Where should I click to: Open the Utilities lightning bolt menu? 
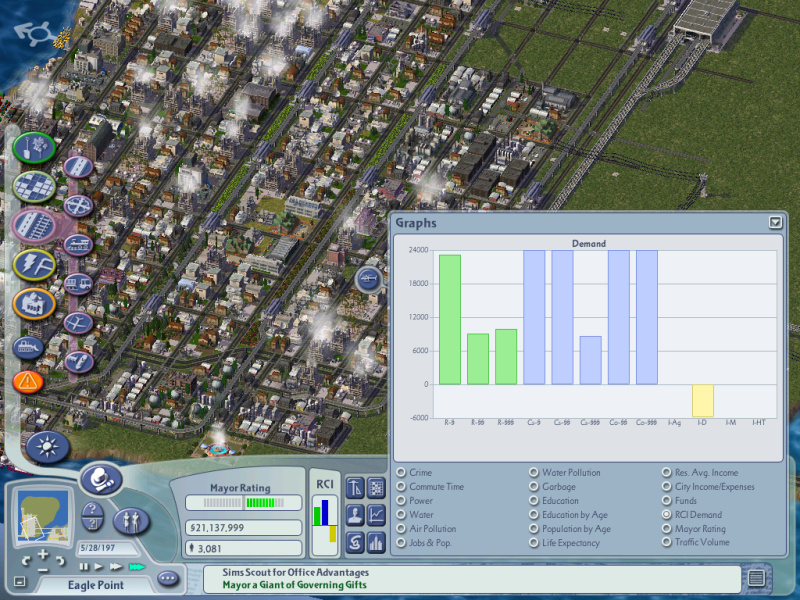pyautogui.click(x=34, y=264)
